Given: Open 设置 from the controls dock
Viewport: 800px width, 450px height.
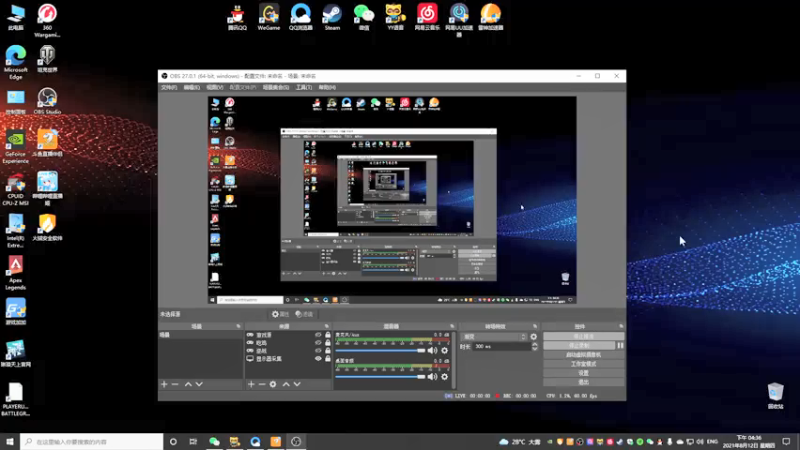Looking at the screenshot, I should [x=584, y=373].
